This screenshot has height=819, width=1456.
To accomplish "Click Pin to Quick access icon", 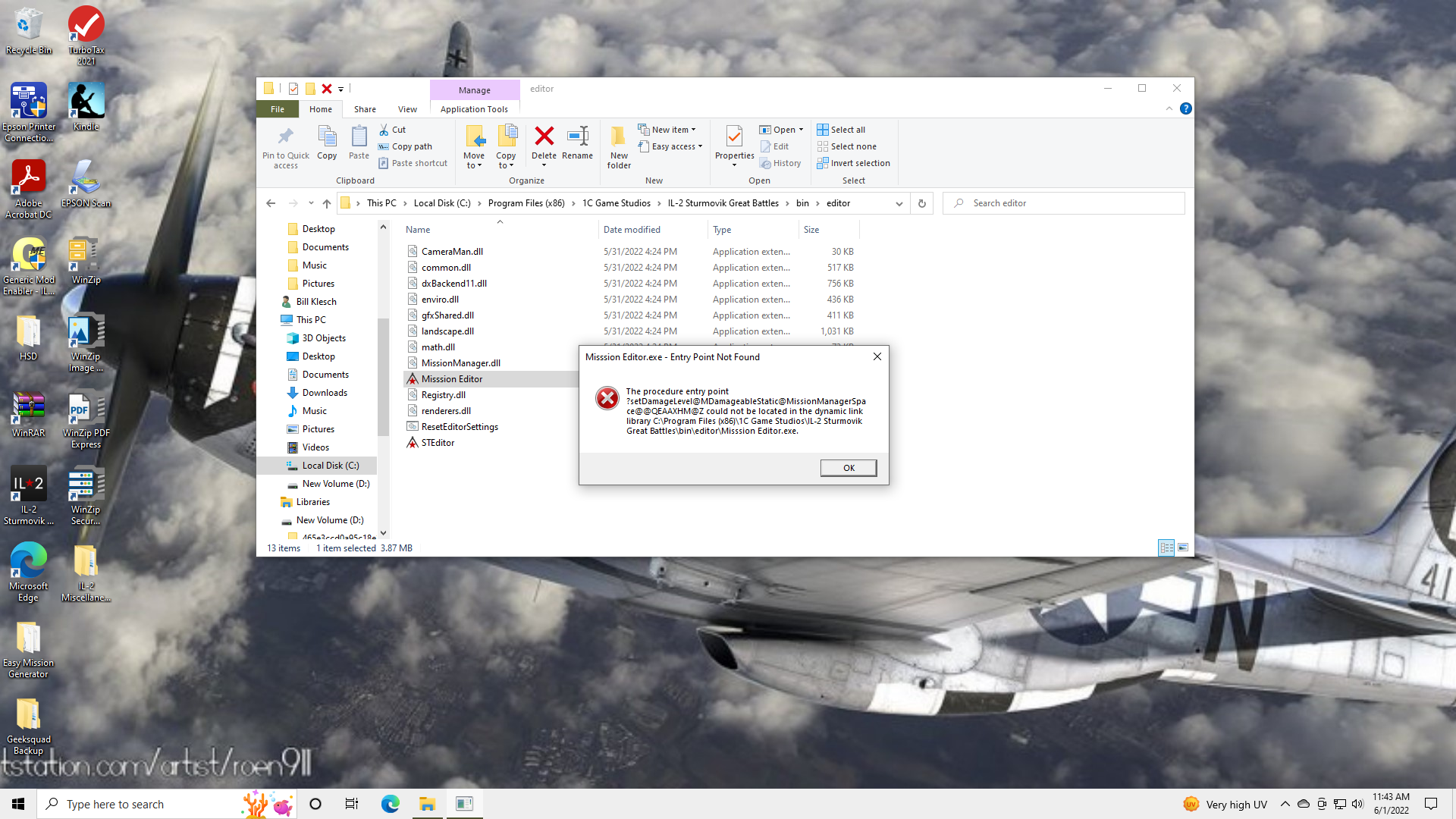I will pos(285,137).
